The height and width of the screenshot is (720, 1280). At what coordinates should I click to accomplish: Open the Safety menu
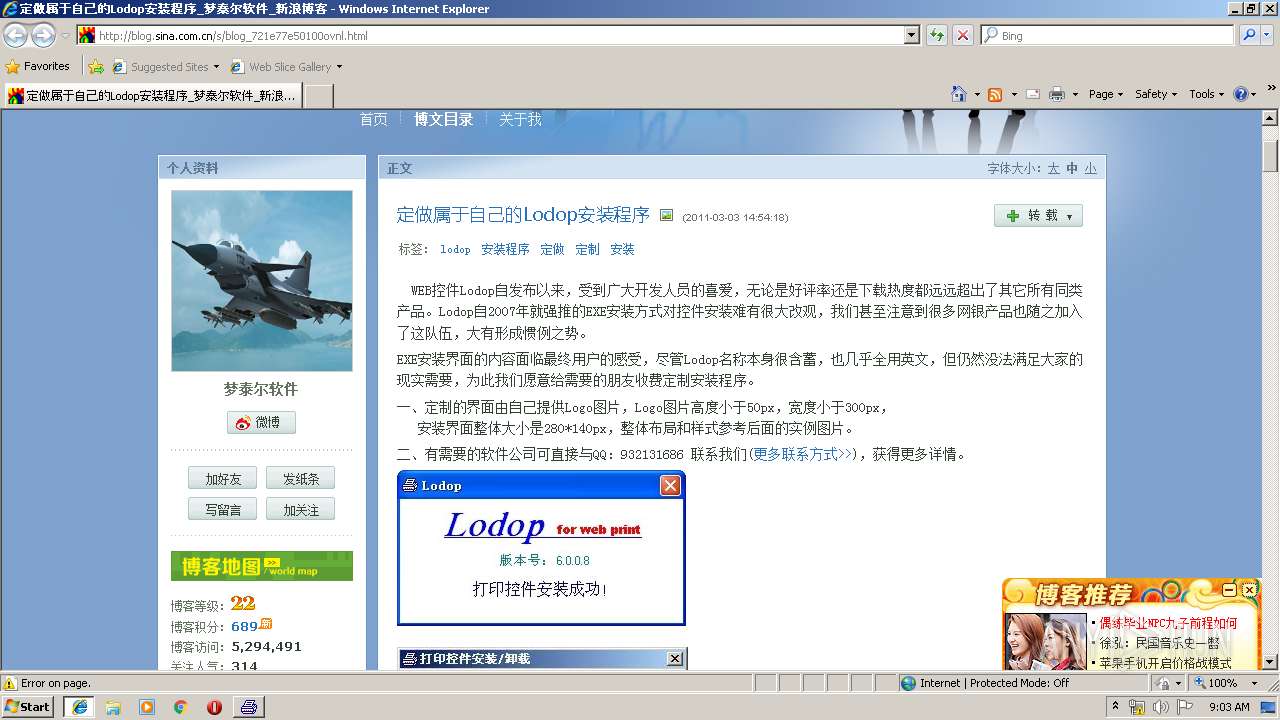(x=1155, y=94)
